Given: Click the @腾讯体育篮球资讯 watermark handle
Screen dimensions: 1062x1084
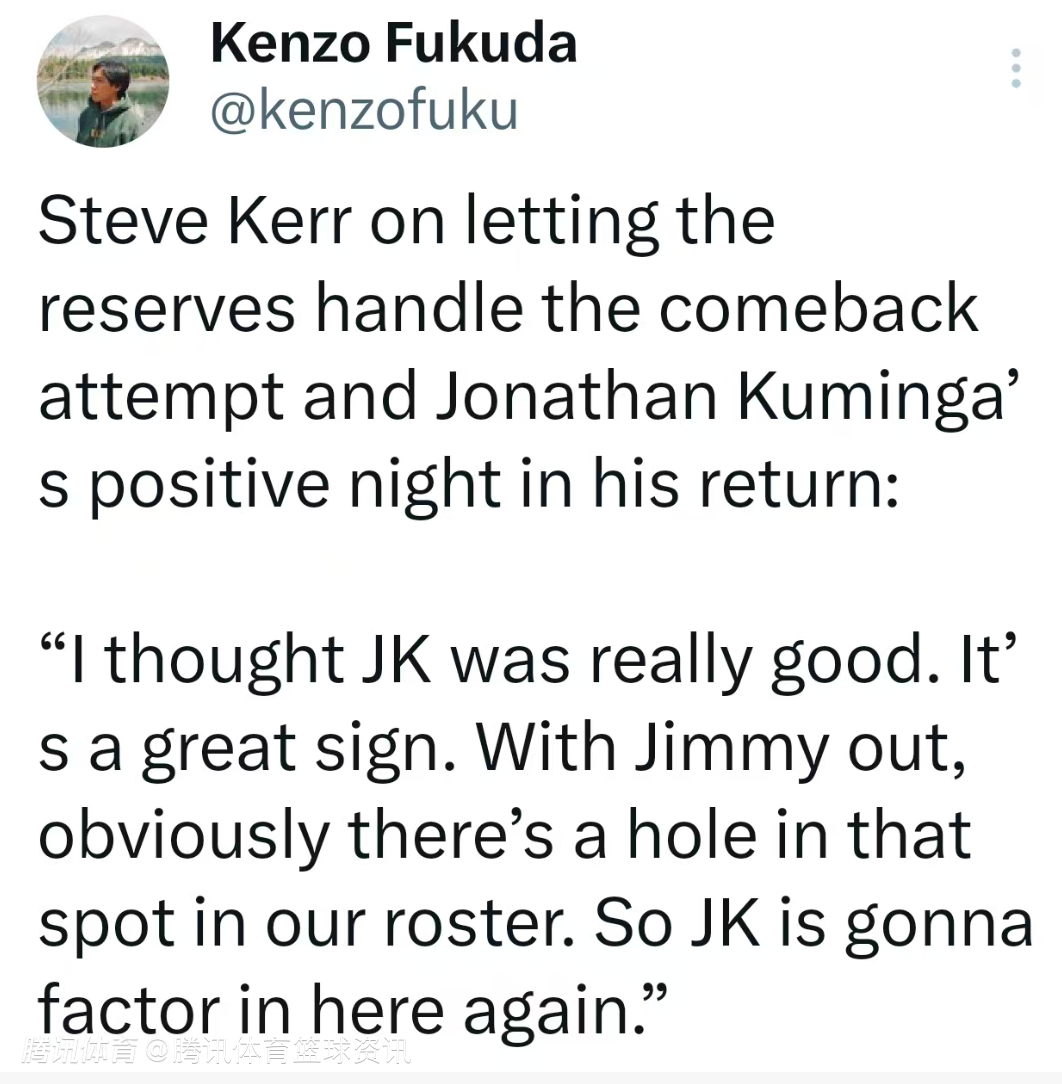Looking at the screenshot, I should pos(279,1053).
